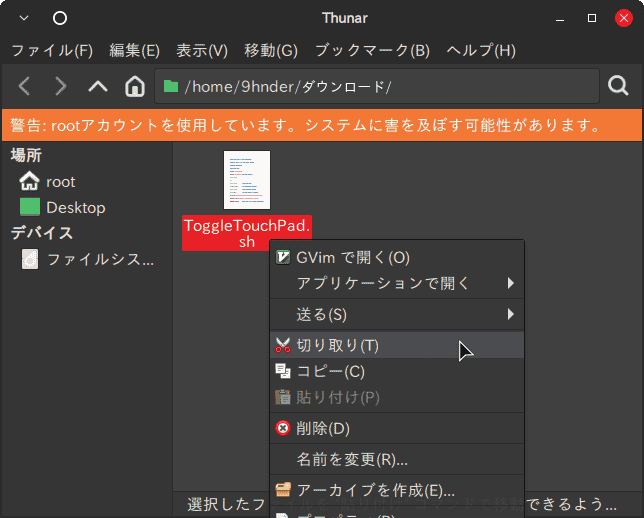
Task: Go back with the left arrow icon
Action: pos(25,86)
